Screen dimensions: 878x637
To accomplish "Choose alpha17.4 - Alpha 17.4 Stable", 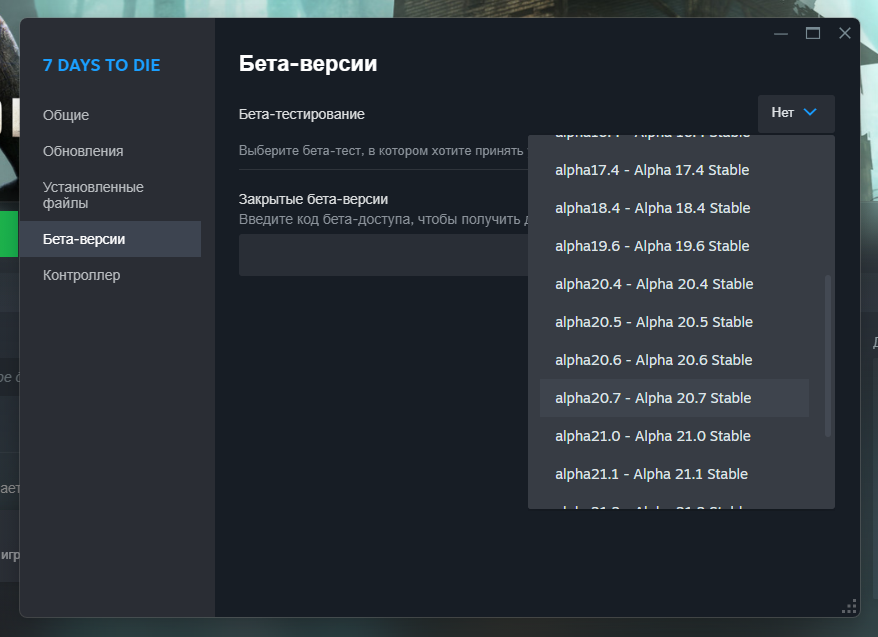I will click(x=674, y=170).
